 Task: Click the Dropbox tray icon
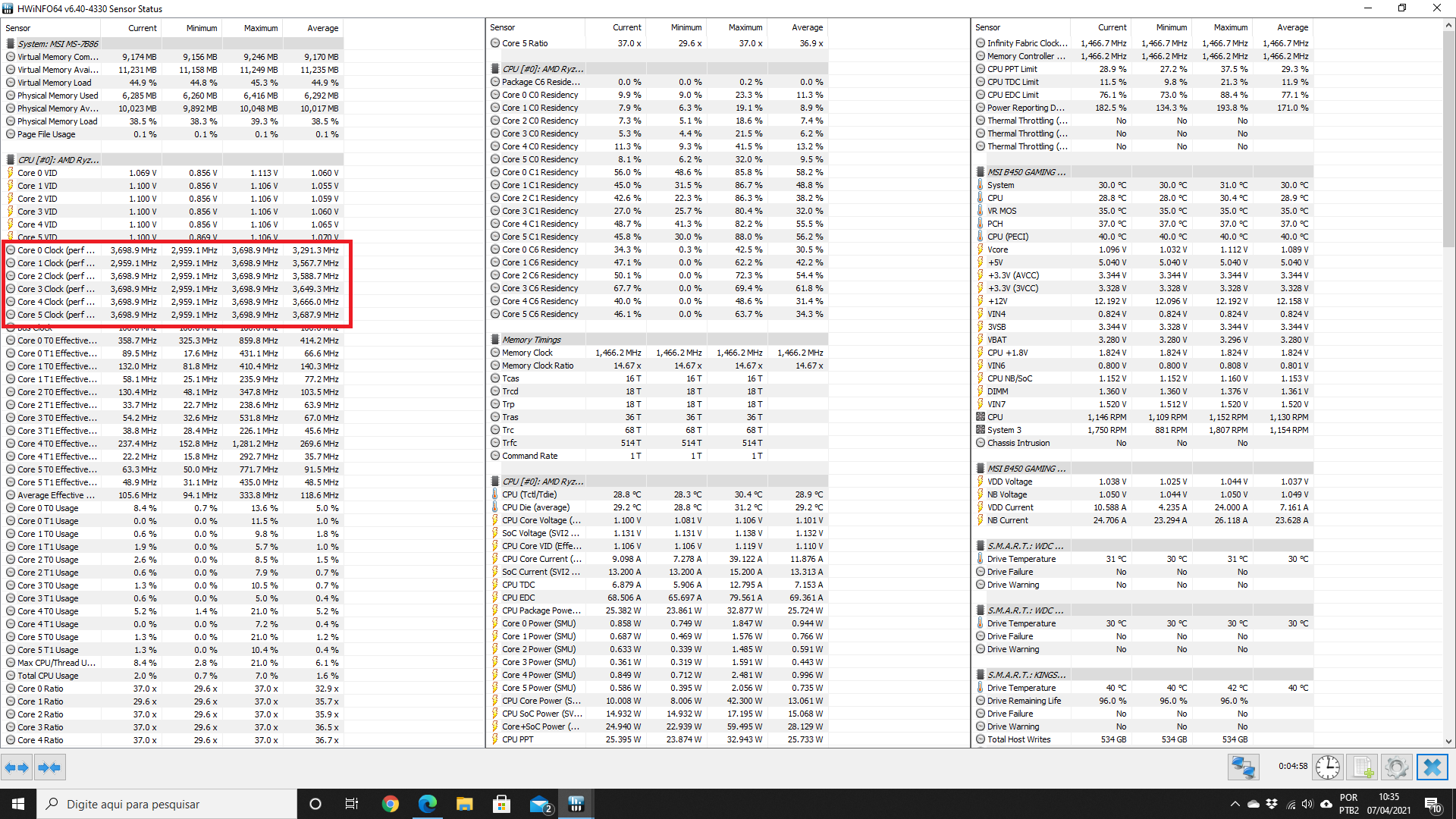[1272, 804]
